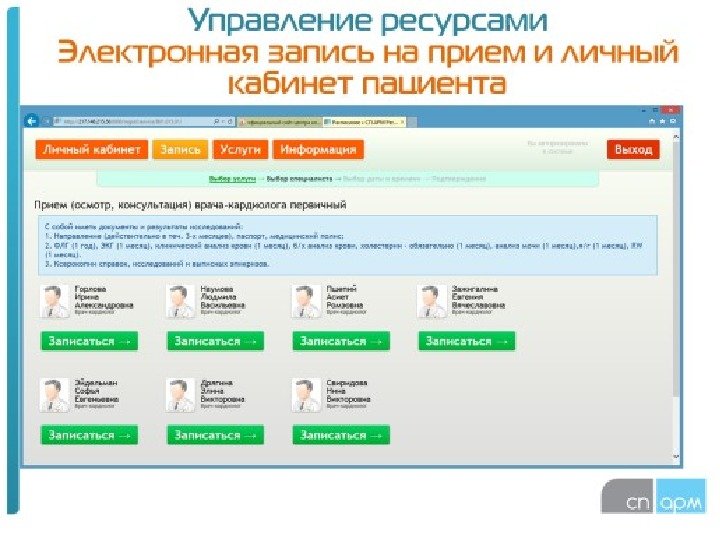Select the name Эйдельман Софья Евгеньевна

pyautogui.click(x=96, y=391)
